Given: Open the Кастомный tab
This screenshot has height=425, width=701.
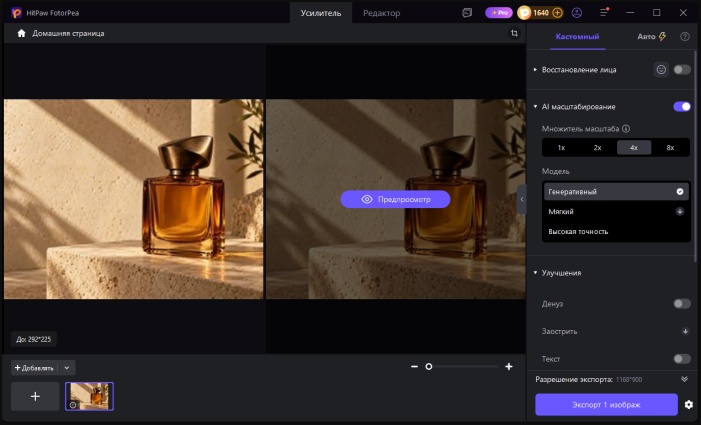Looking at the screenshot, I should click(577, 37).
